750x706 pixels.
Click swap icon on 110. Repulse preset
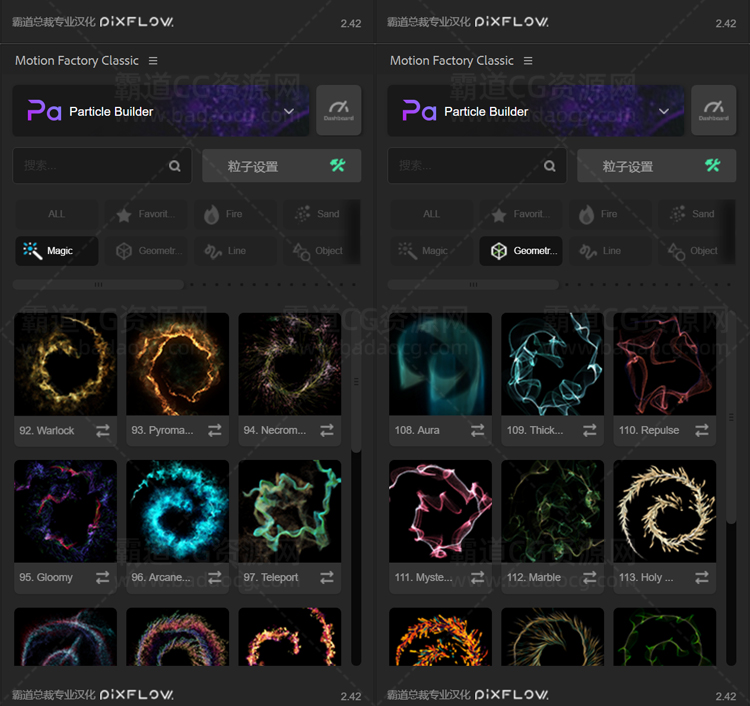tap(702, 430)
